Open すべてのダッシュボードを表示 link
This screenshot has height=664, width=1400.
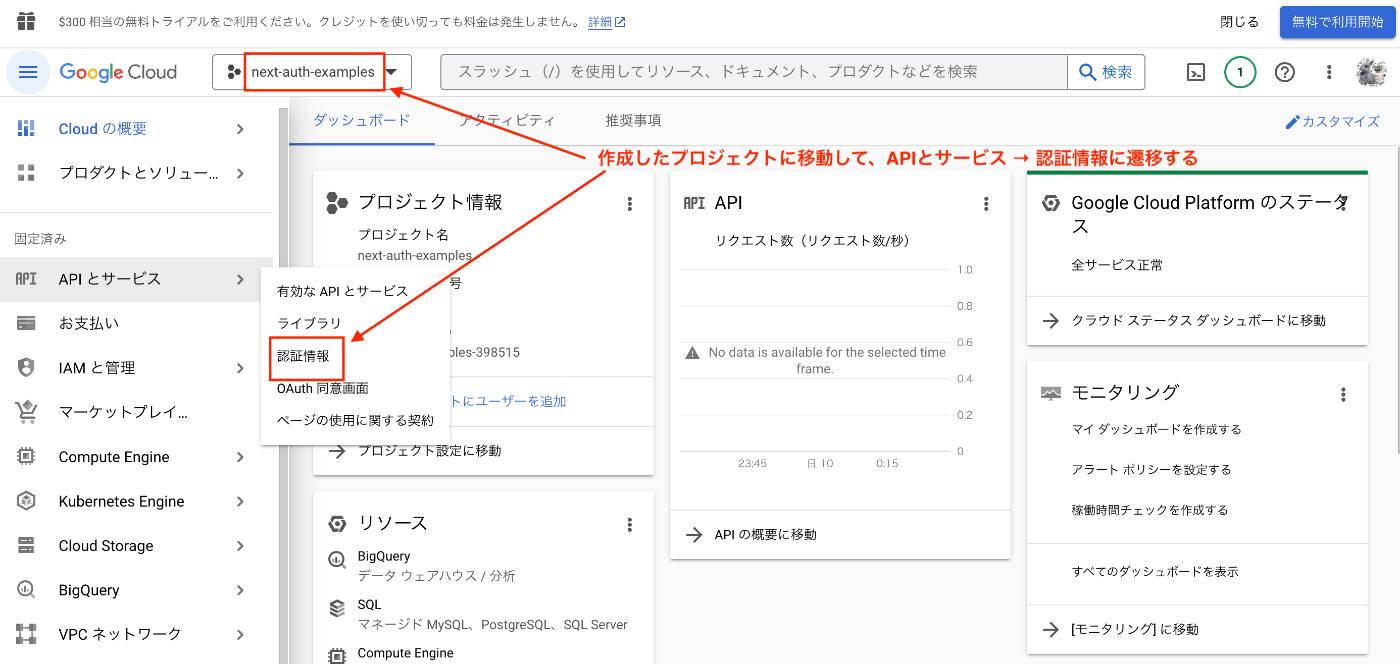(1154, 572)
